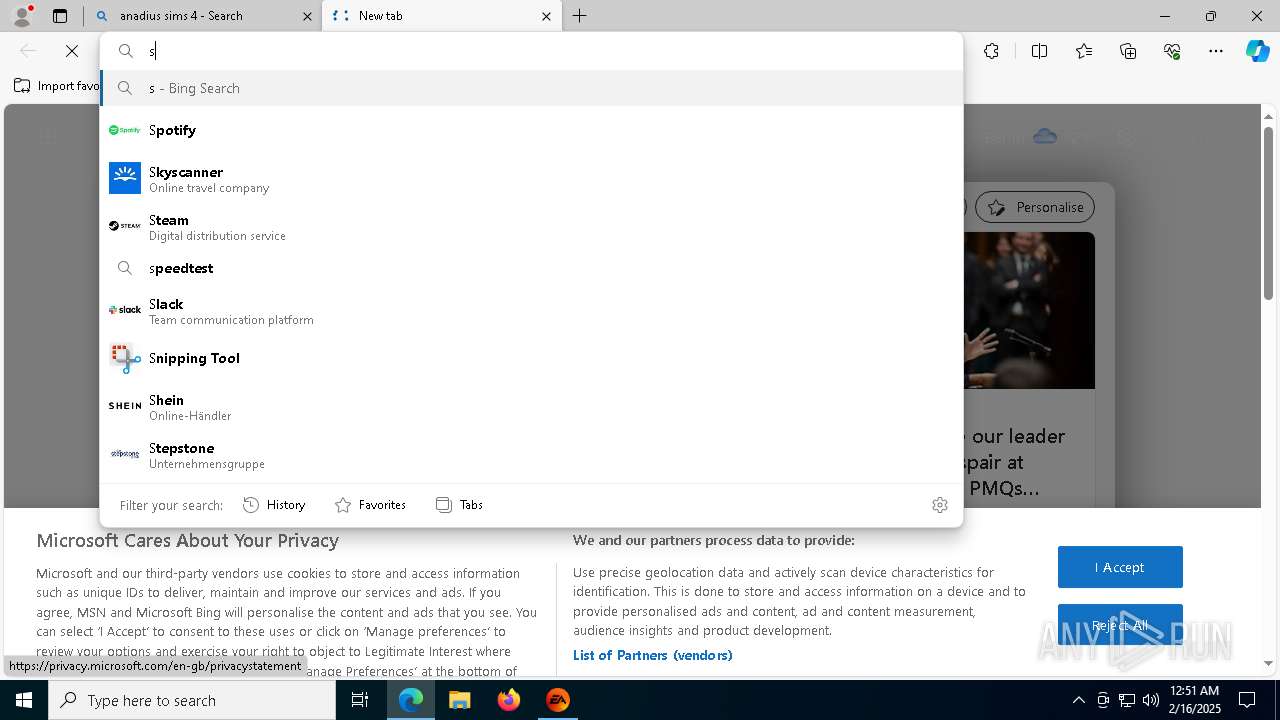
Task: Open the browser profile icon
Action: tap(22, 16)
